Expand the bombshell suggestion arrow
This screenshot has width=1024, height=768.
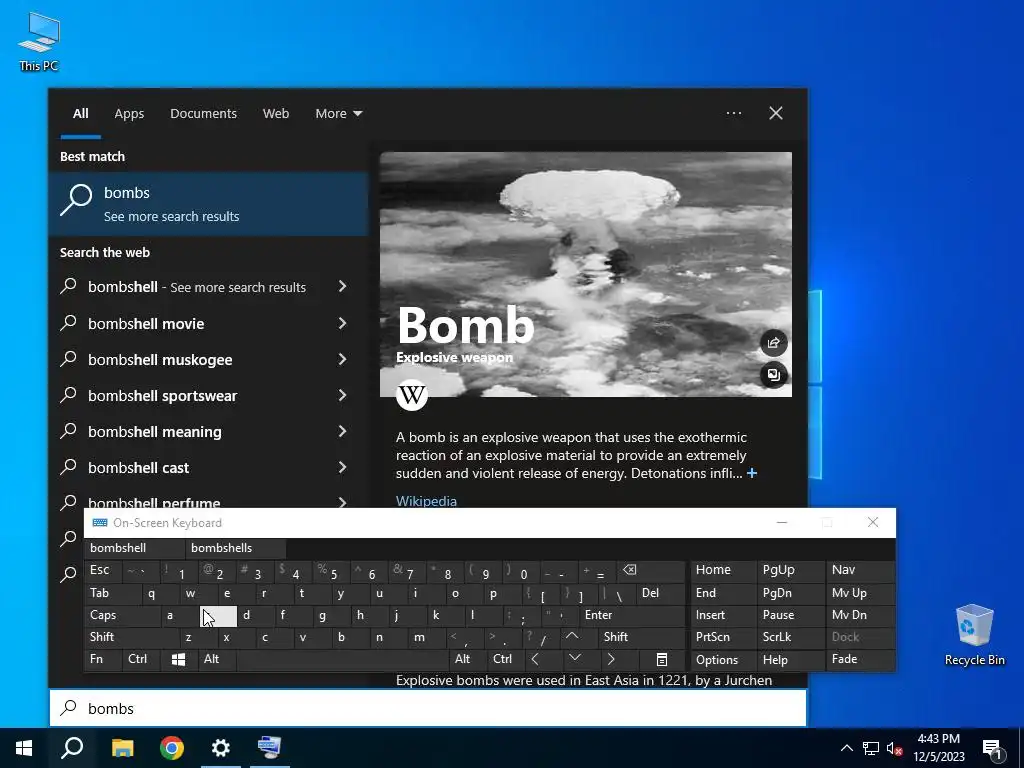[342, 287]
